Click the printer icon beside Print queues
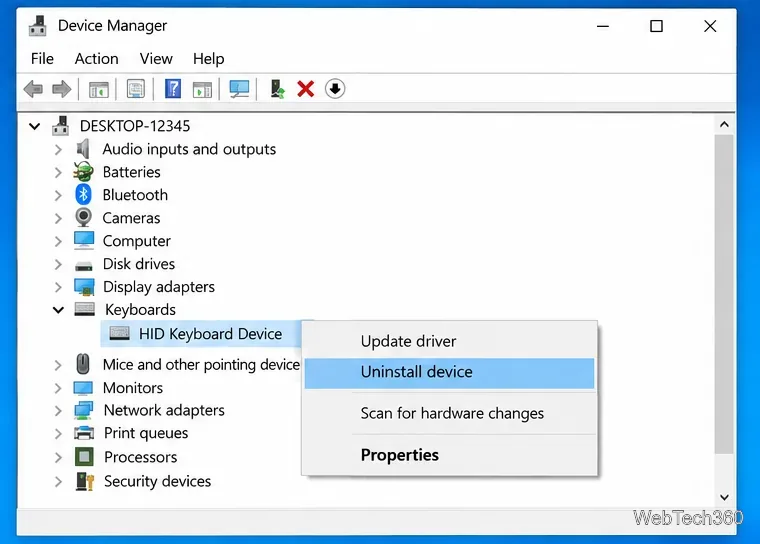 [x=84, y=432]
